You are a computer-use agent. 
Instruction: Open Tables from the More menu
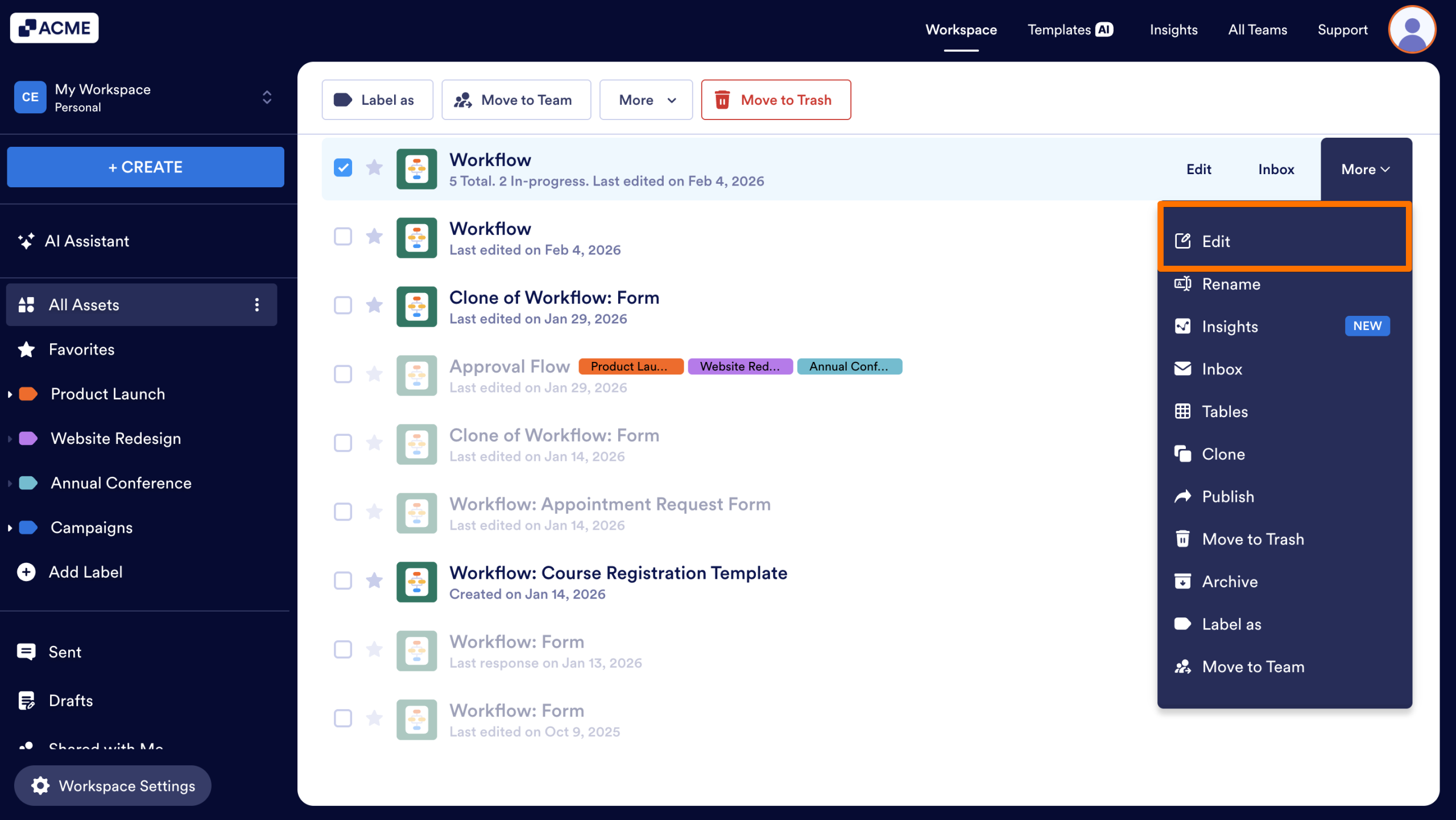tap(1225, 411)
